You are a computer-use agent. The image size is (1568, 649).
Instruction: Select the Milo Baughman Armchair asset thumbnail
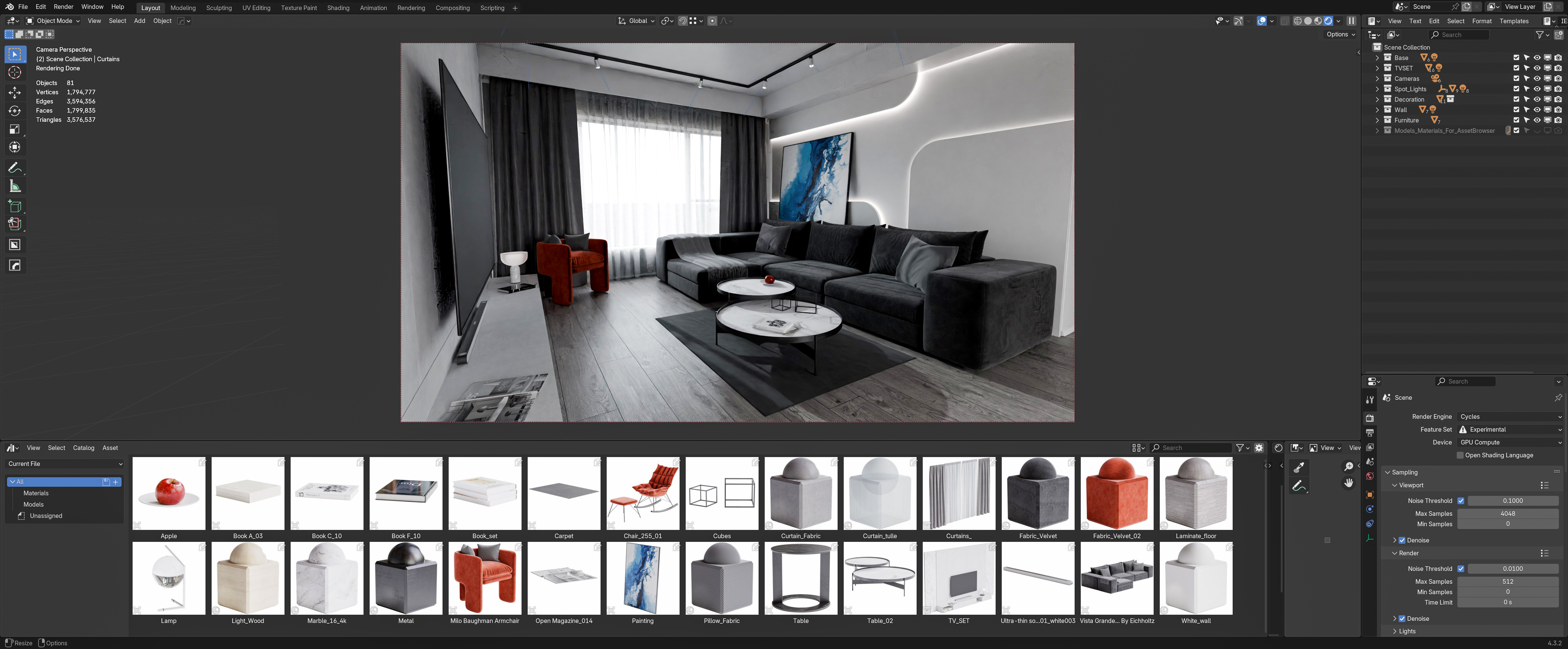[484, 579]
